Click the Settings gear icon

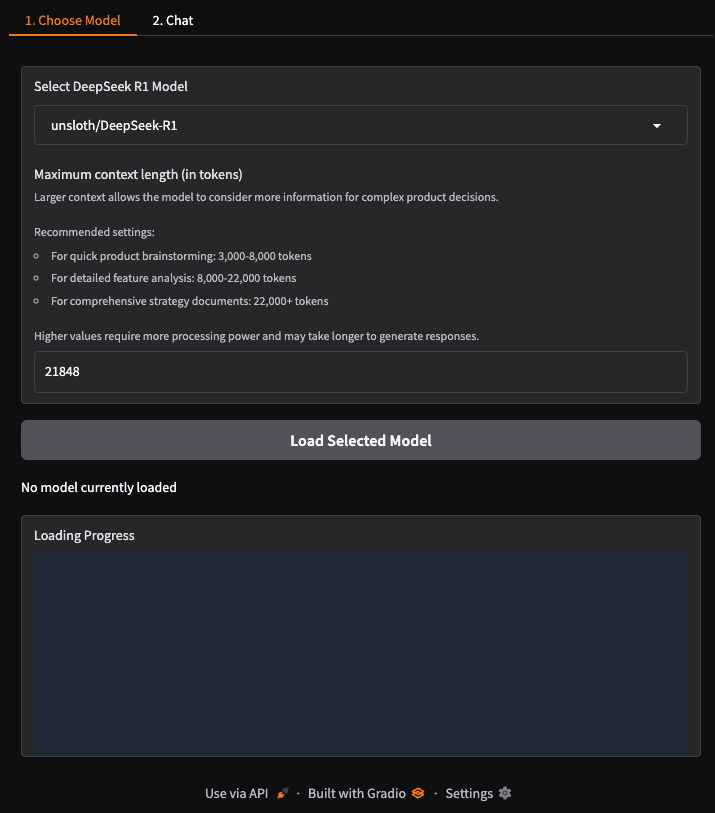click(x=505, y=793)
